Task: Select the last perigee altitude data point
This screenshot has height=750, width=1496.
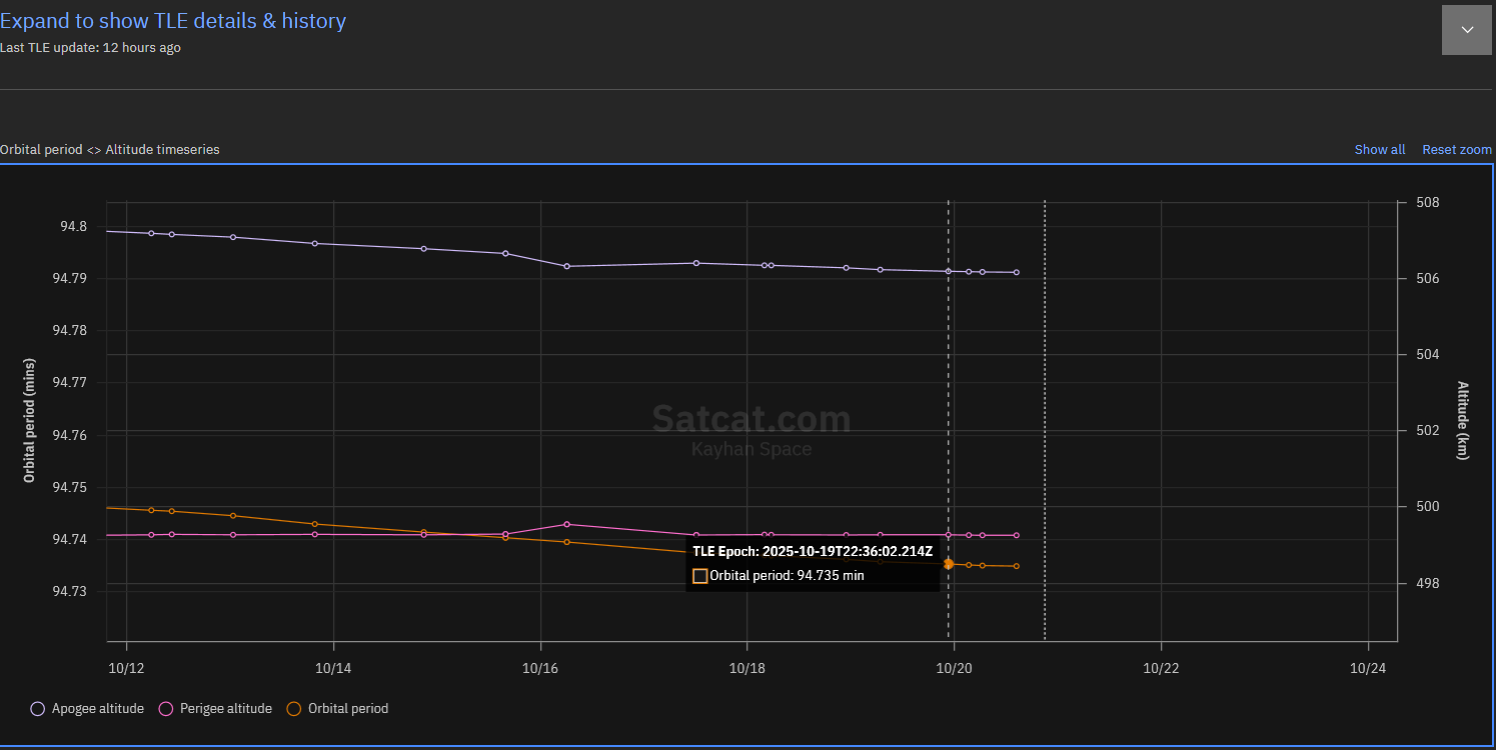Action: coord(1017,536)
